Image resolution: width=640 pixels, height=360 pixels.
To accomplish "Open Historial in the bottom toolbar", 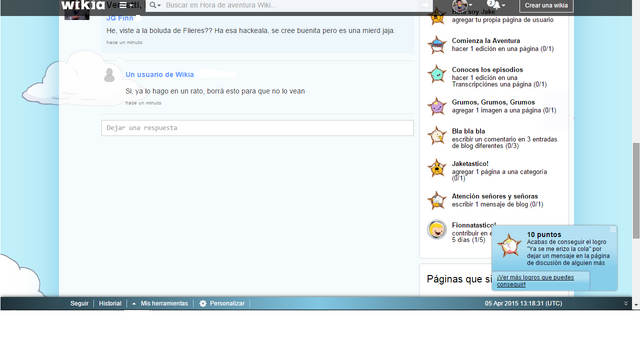I will [110, 303].
